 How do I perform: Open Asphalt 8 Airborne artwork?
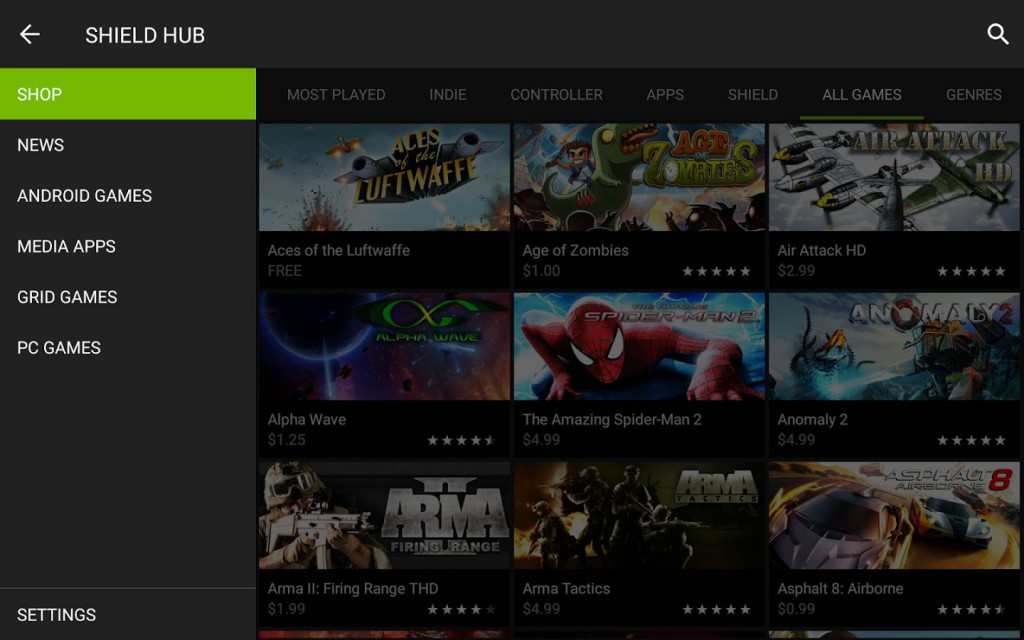click(x=894, y=515)
